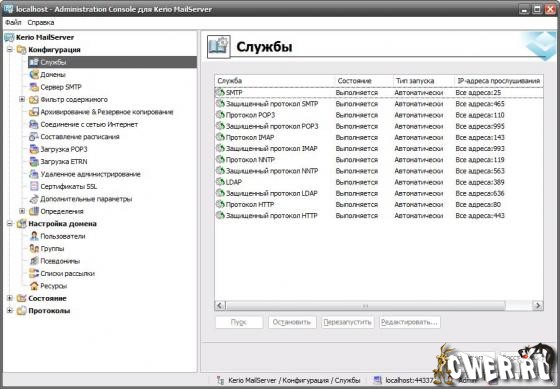560x389 pixels.
Task: Select Удаленное администрирование tree item
Action: tap(90, 174)
